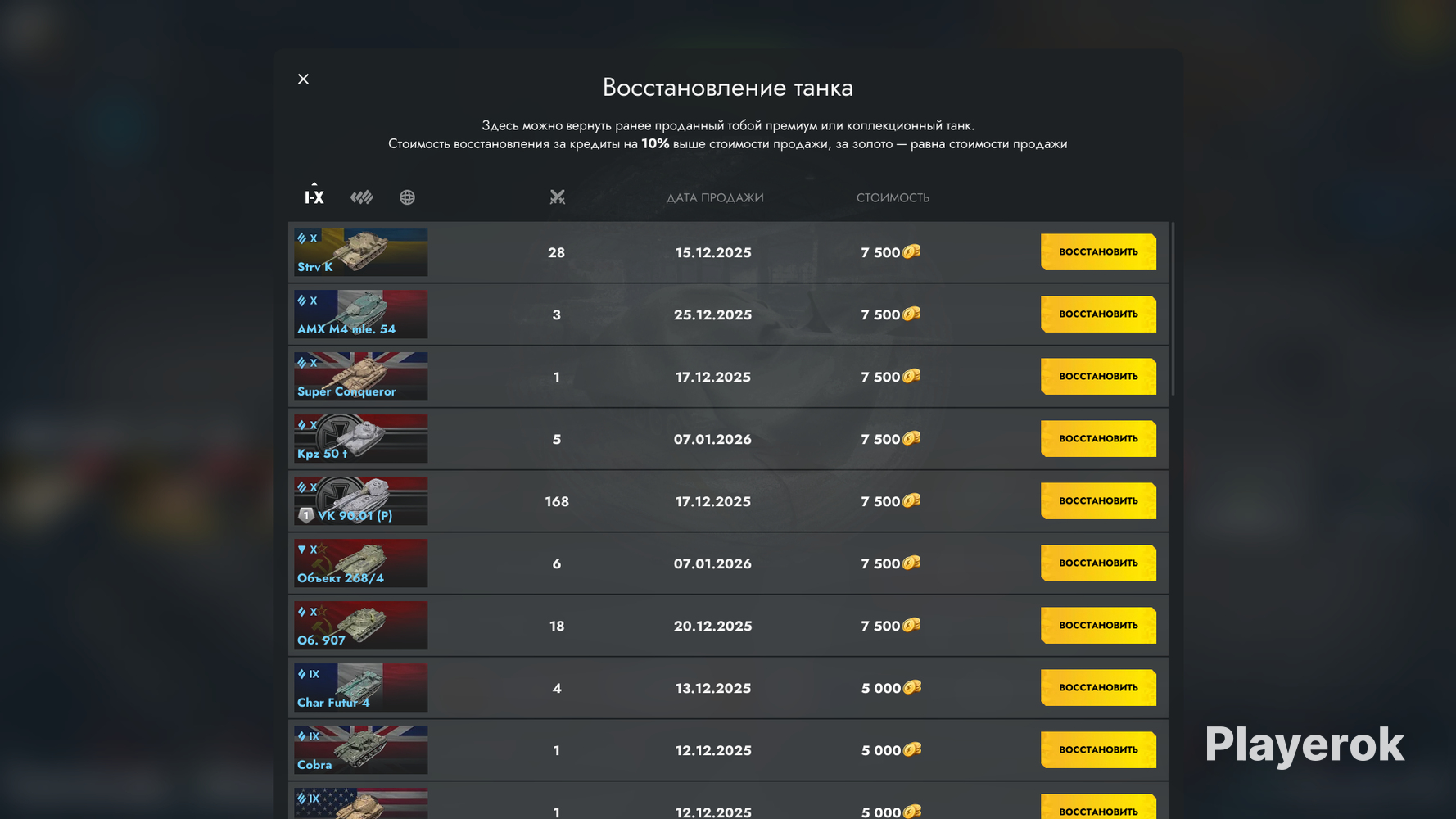The image size is (1456, 819).
Task: Click the tank list vertical scrollbar
Action: point(1173,309)
